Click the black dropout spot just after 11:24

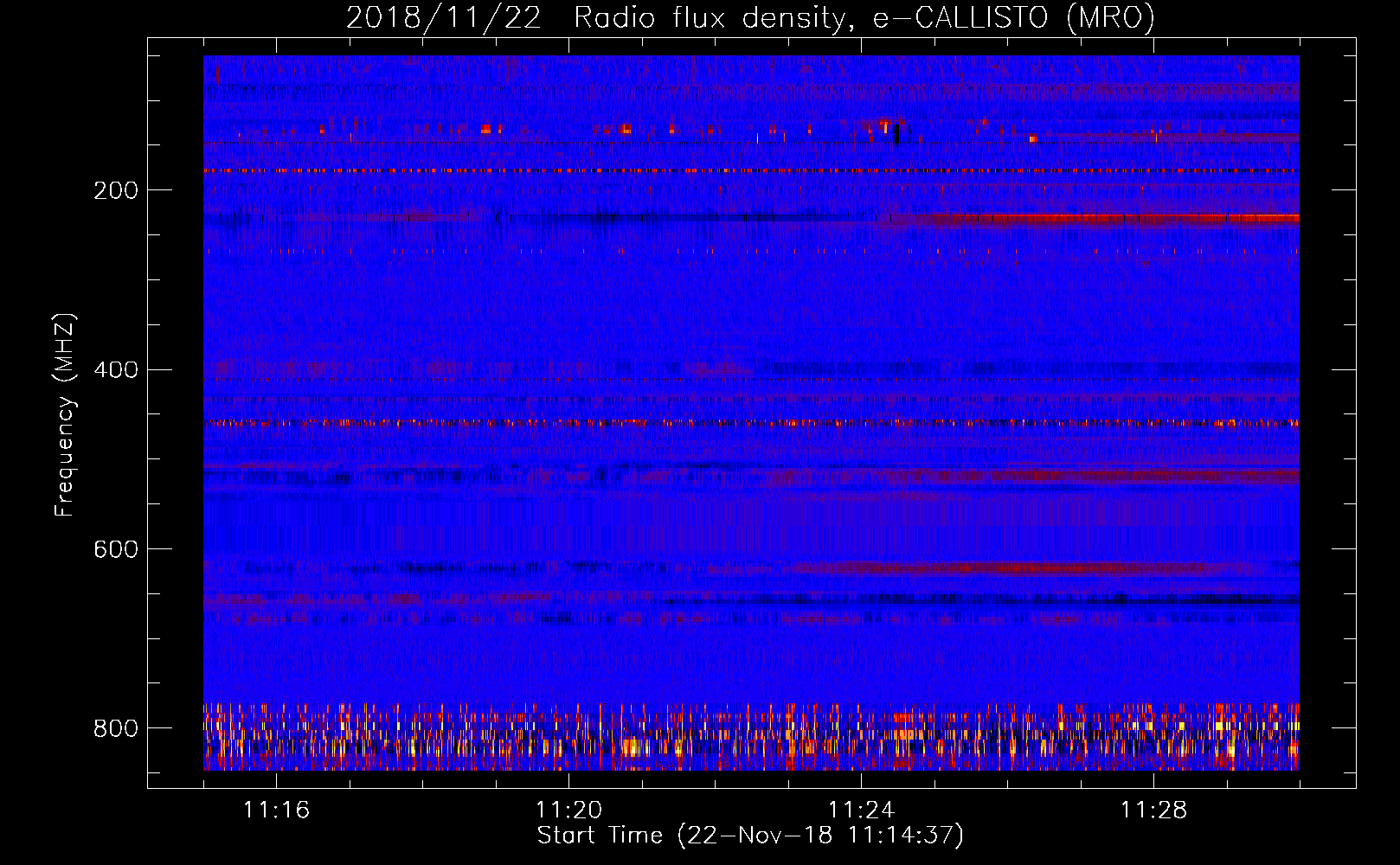click(x=896, y=134)
